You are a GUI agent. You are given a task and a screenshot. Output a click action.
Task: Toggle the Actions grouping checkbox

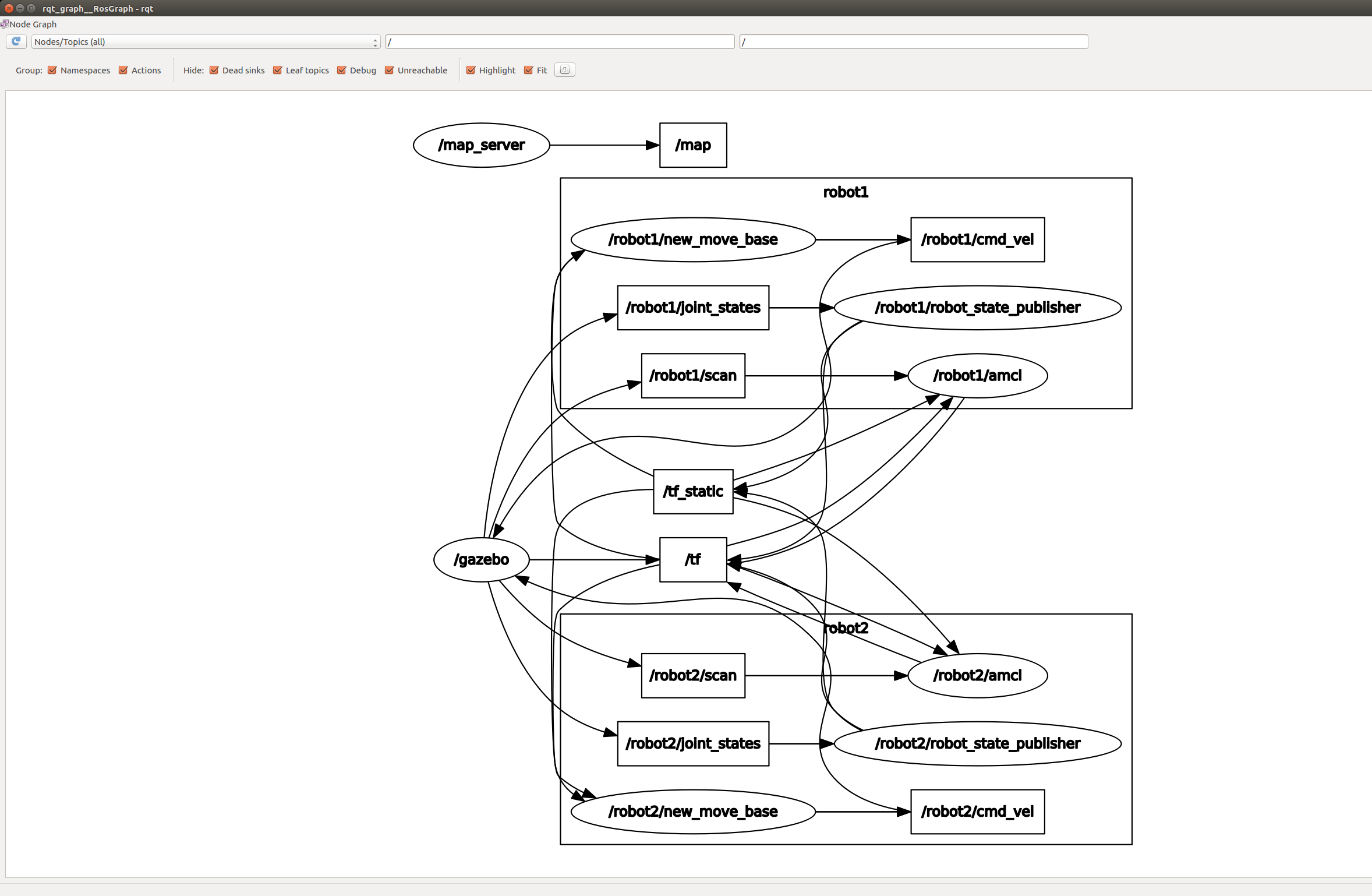[x=121, y=69]
